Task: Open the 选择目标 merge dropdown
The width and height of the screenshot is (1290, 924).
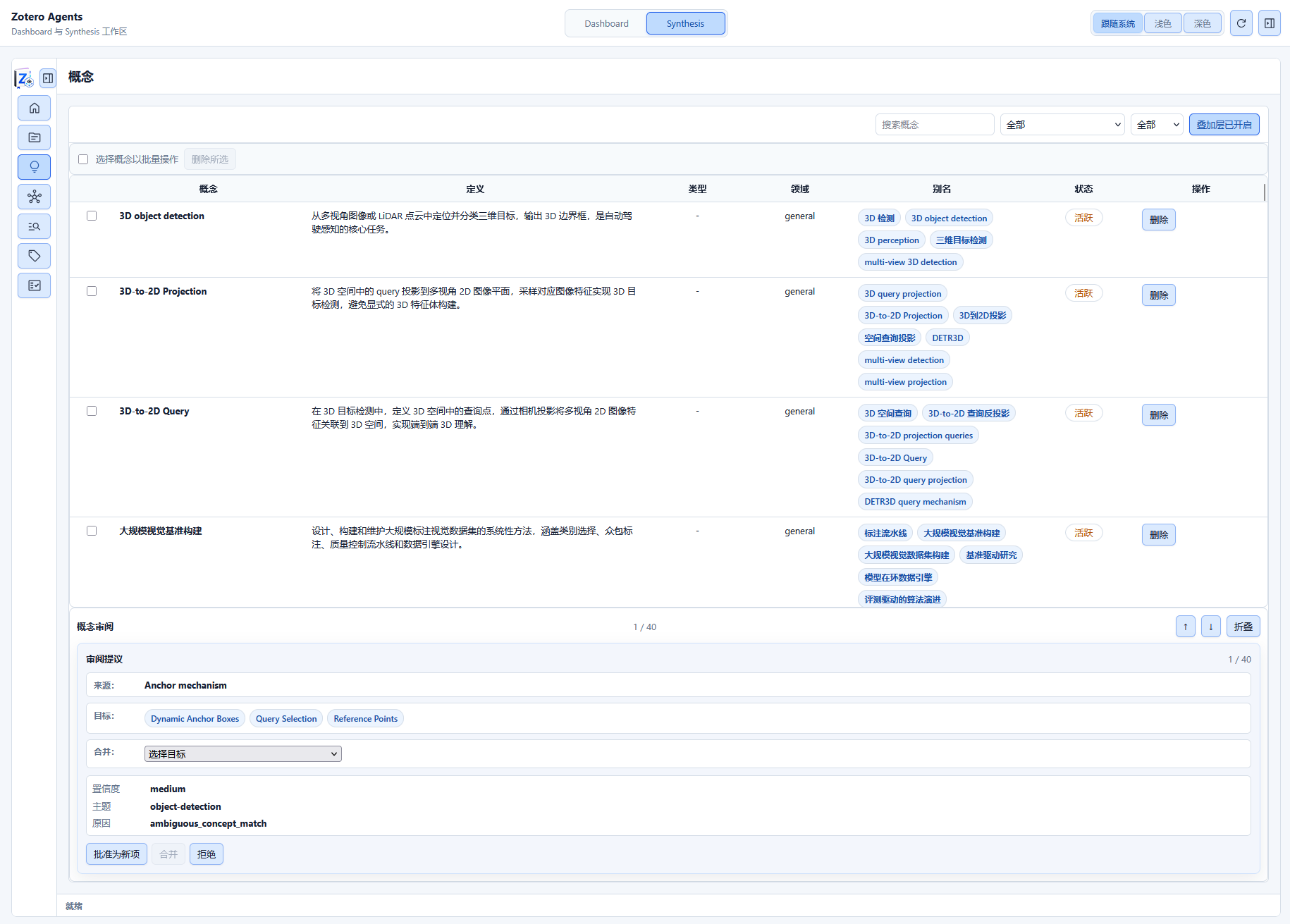Action: pos(243,754)
